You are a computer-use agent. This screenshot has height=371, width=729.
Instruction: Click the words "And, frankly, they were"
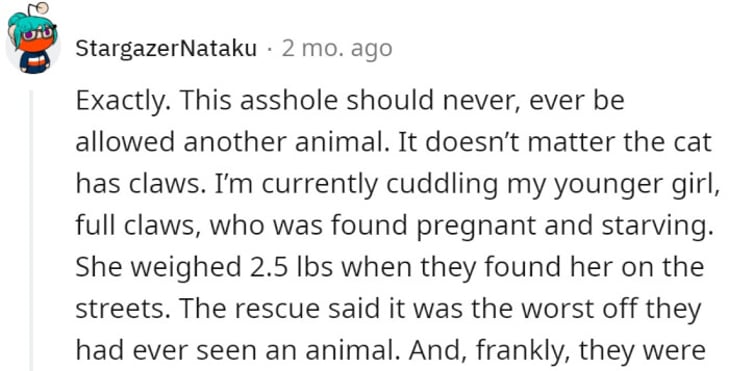click(557, 352)
